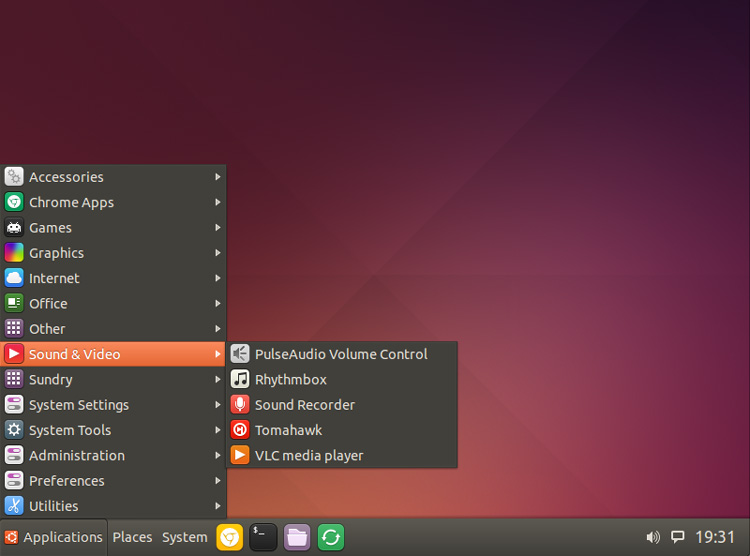Expand the Utilities submenu arrow

click(x=218, y=506)
